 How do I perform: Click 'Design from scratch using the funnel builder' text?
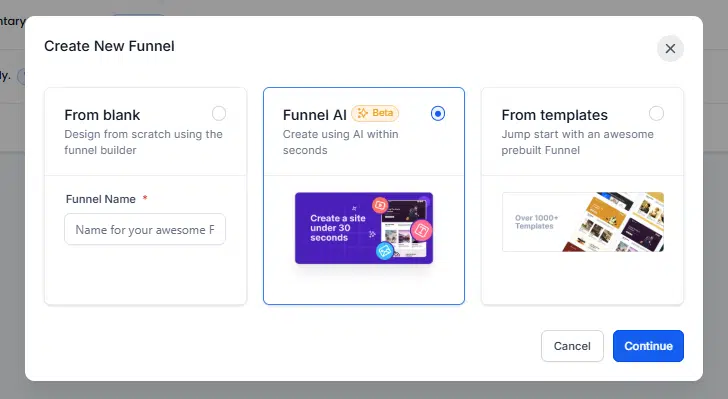point(143,142)
